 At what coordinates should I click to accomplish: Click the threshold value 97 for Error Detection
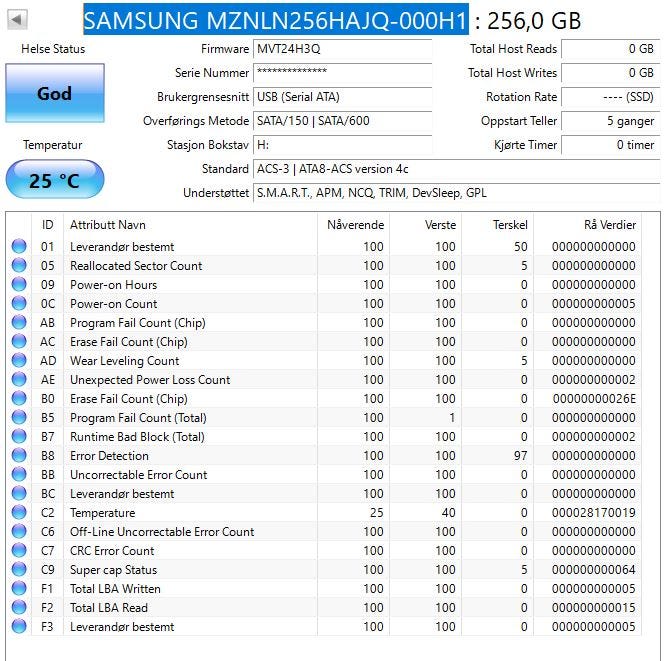(x=520, y=455)
